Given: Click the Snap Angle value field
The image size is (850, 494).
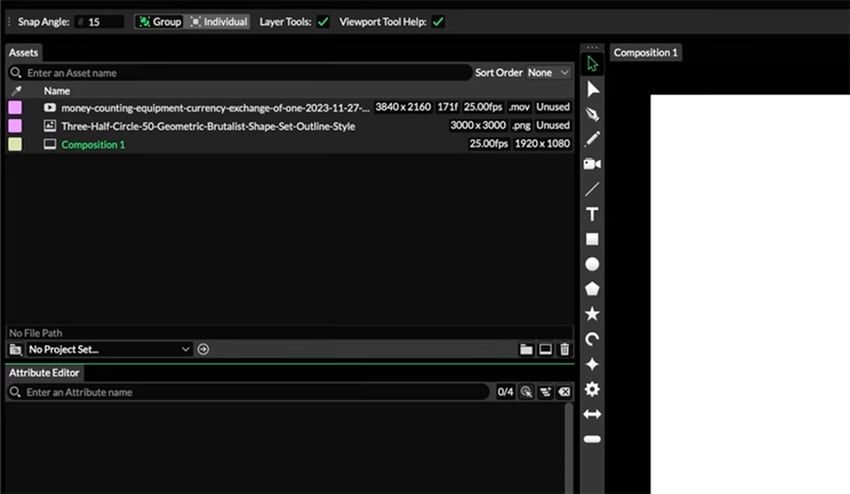Looking at the screenshot, I should click(99, 22).
